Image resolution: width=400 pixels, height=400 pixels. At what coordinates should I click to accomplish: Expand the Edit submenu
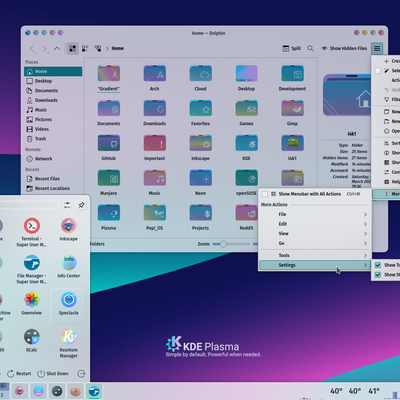(315, 224)
